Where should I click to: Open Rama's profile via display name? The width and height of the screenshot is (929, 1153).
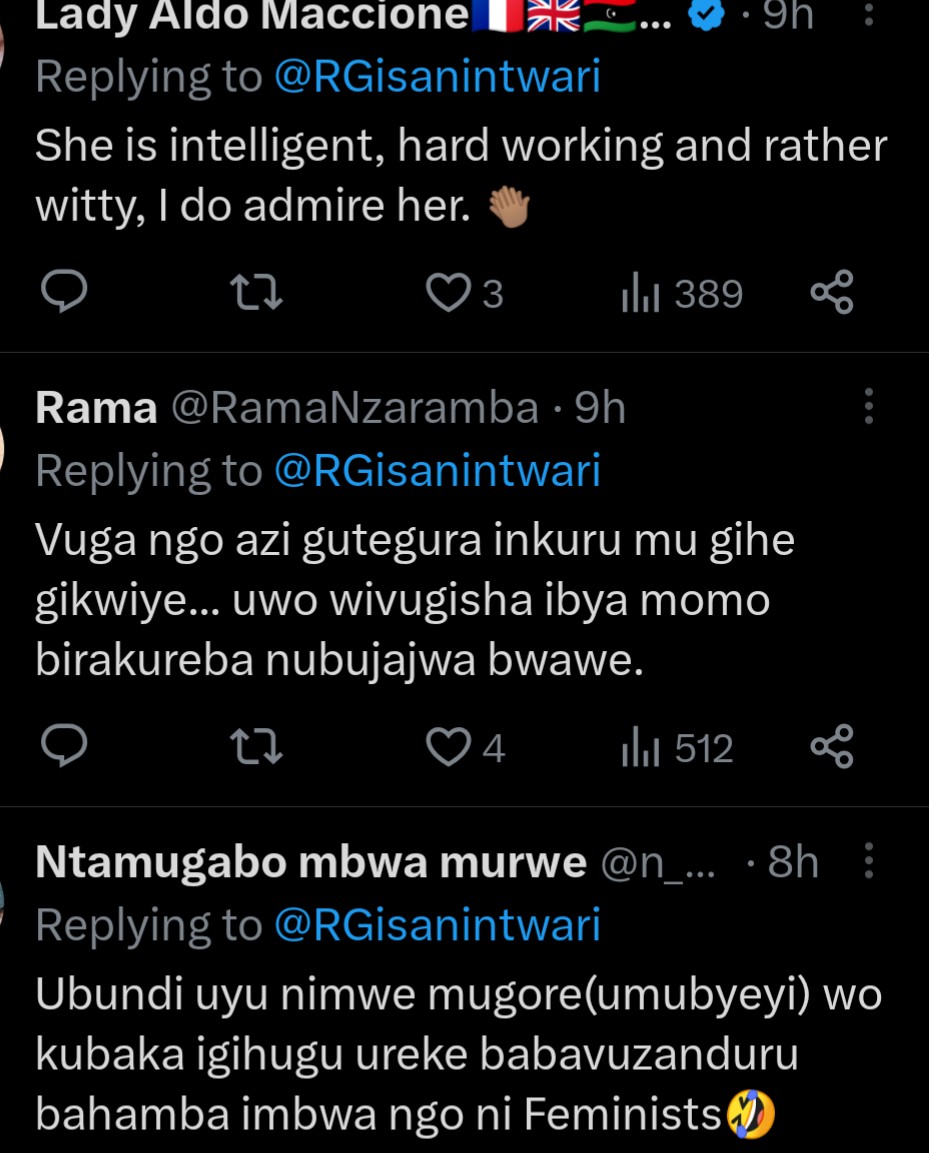[96, 409]
